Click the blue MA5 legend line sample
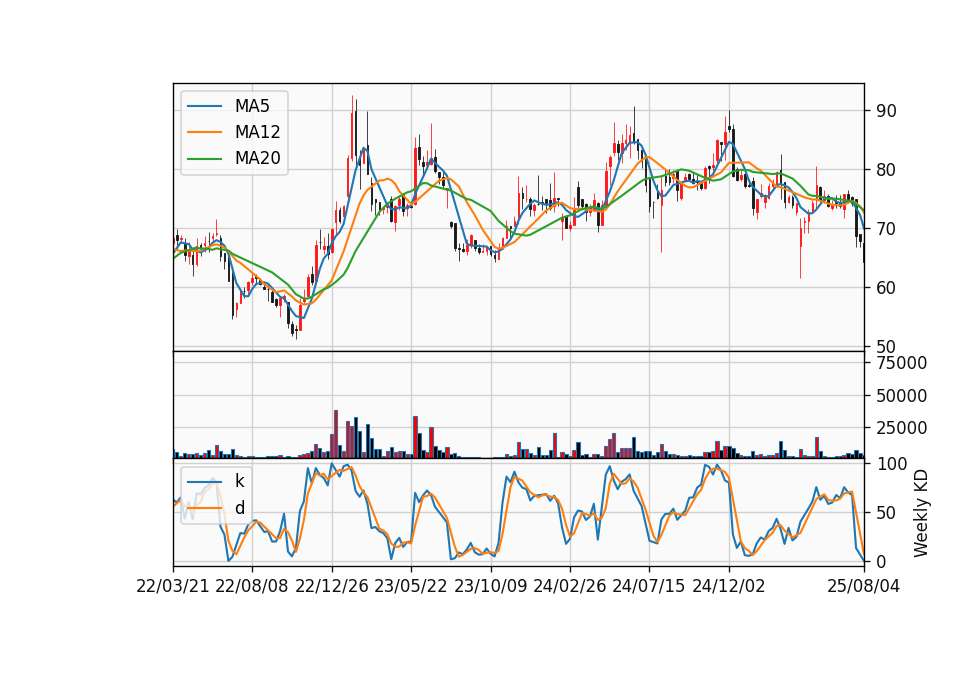Screen dimensions: 960x690 (204, 106)
